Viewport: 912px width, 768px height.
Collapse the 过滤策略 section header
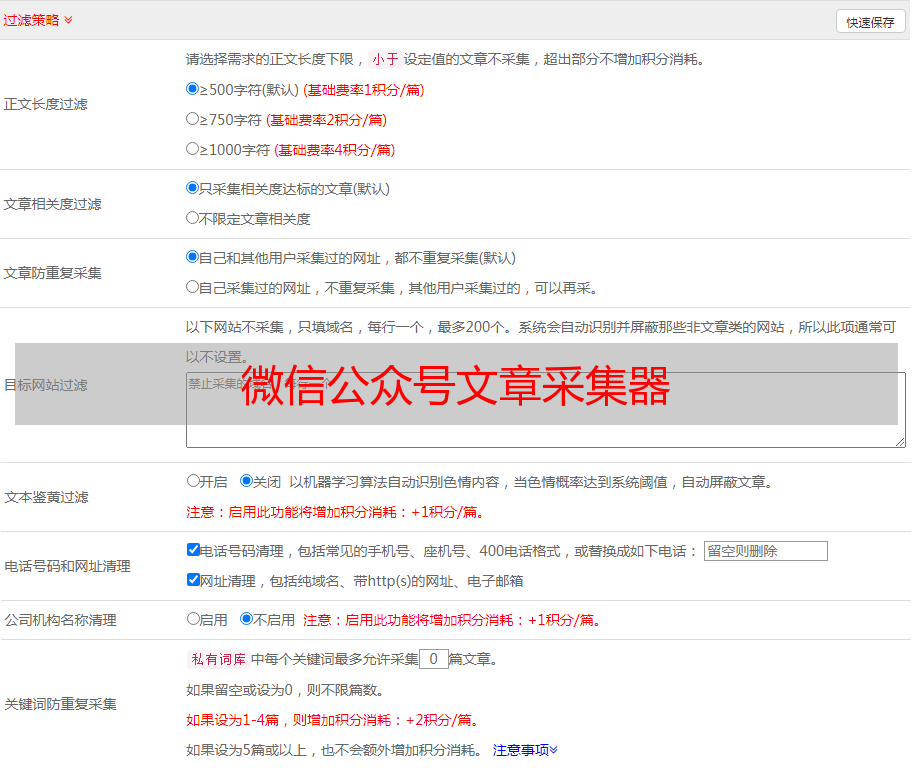pos(38,20)
